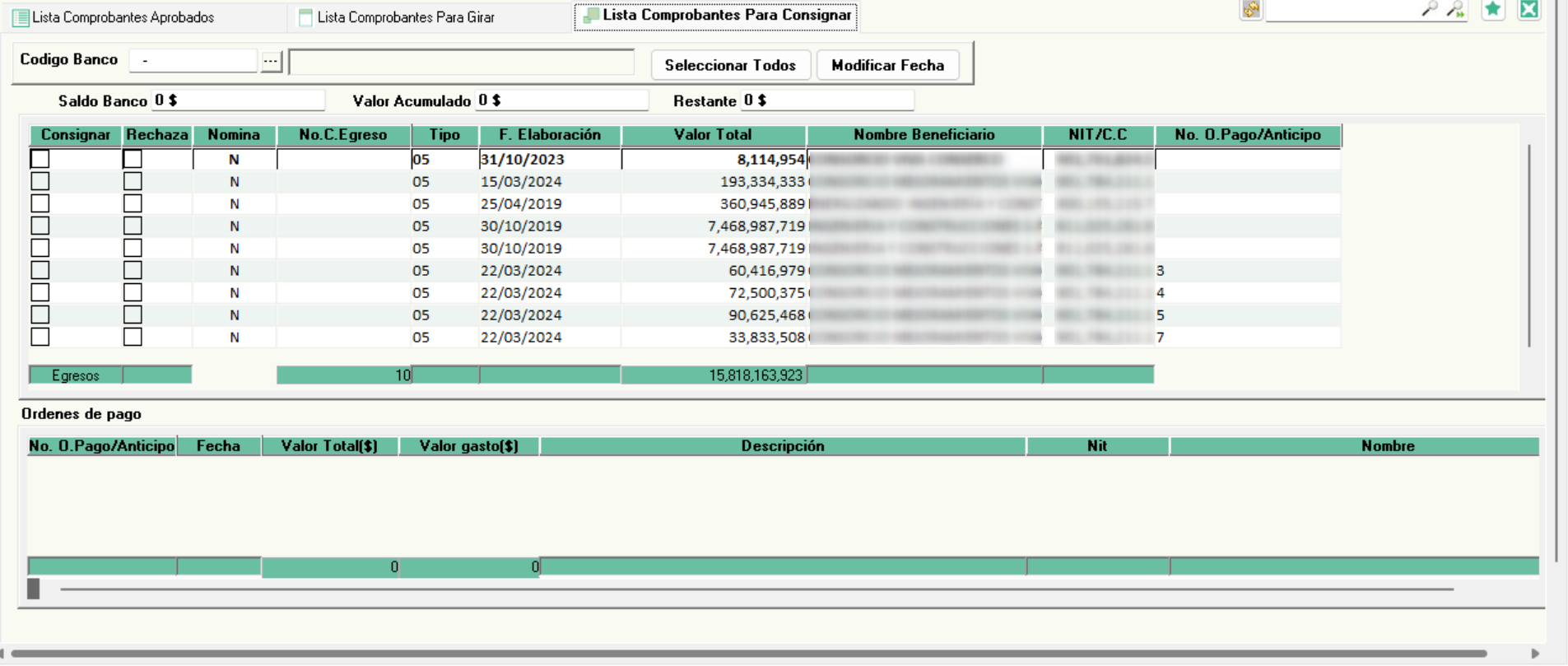
Task: Click the Codigo Banco input field
Action: tap(194, 61)
